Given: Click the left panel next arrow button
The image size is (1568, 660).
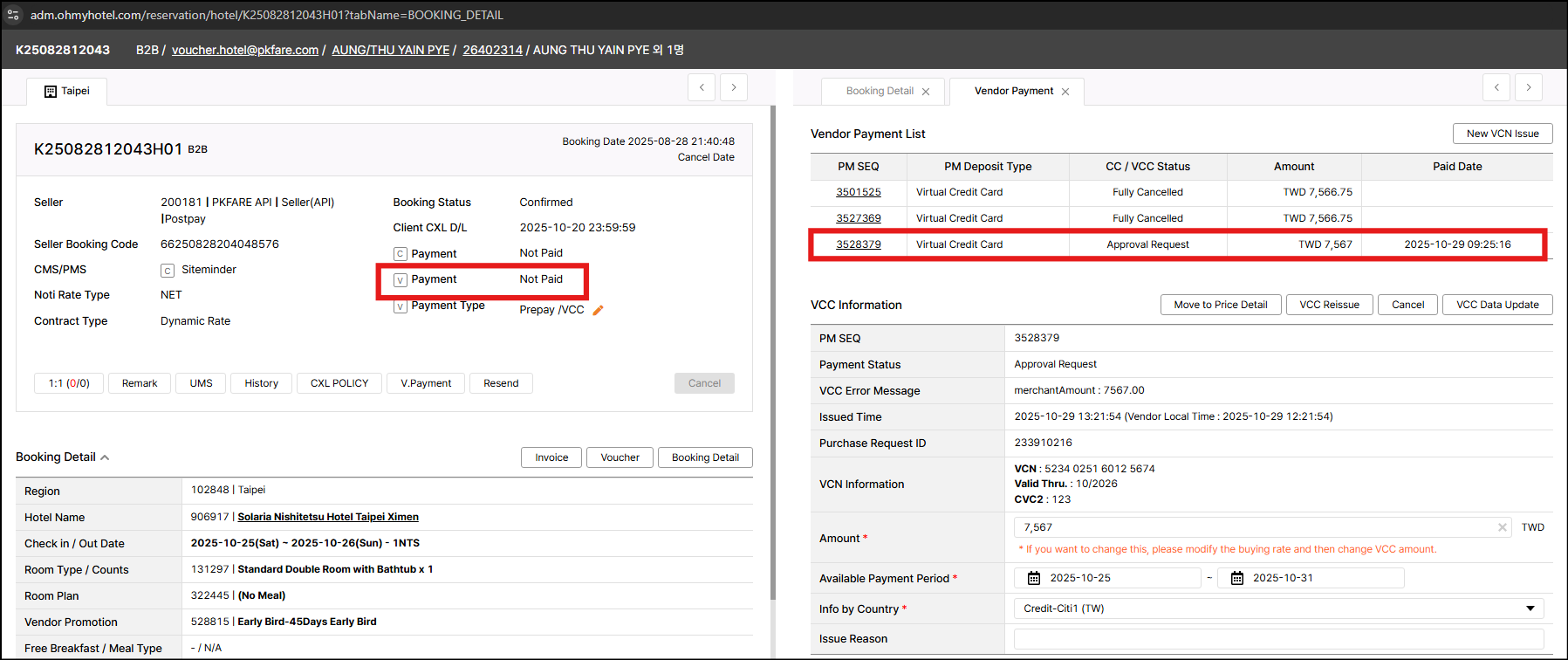Looking at the screenshot, I should tap(734, 87).
